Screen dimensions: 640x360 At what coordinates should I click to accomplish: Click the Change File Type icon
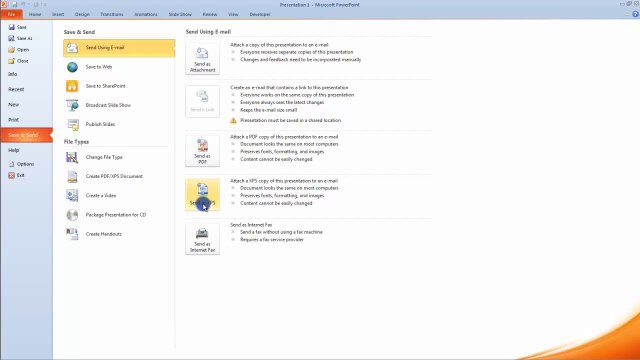[72, 157]
